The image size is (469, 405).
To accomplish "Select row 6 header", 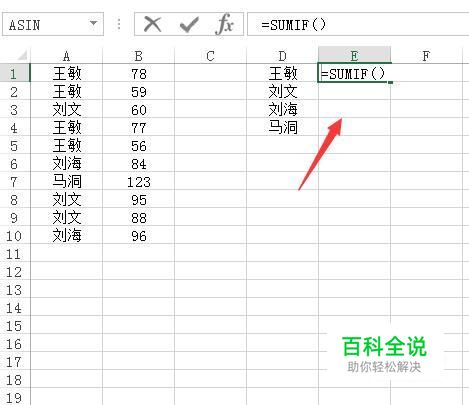I will tap(15, 163).
